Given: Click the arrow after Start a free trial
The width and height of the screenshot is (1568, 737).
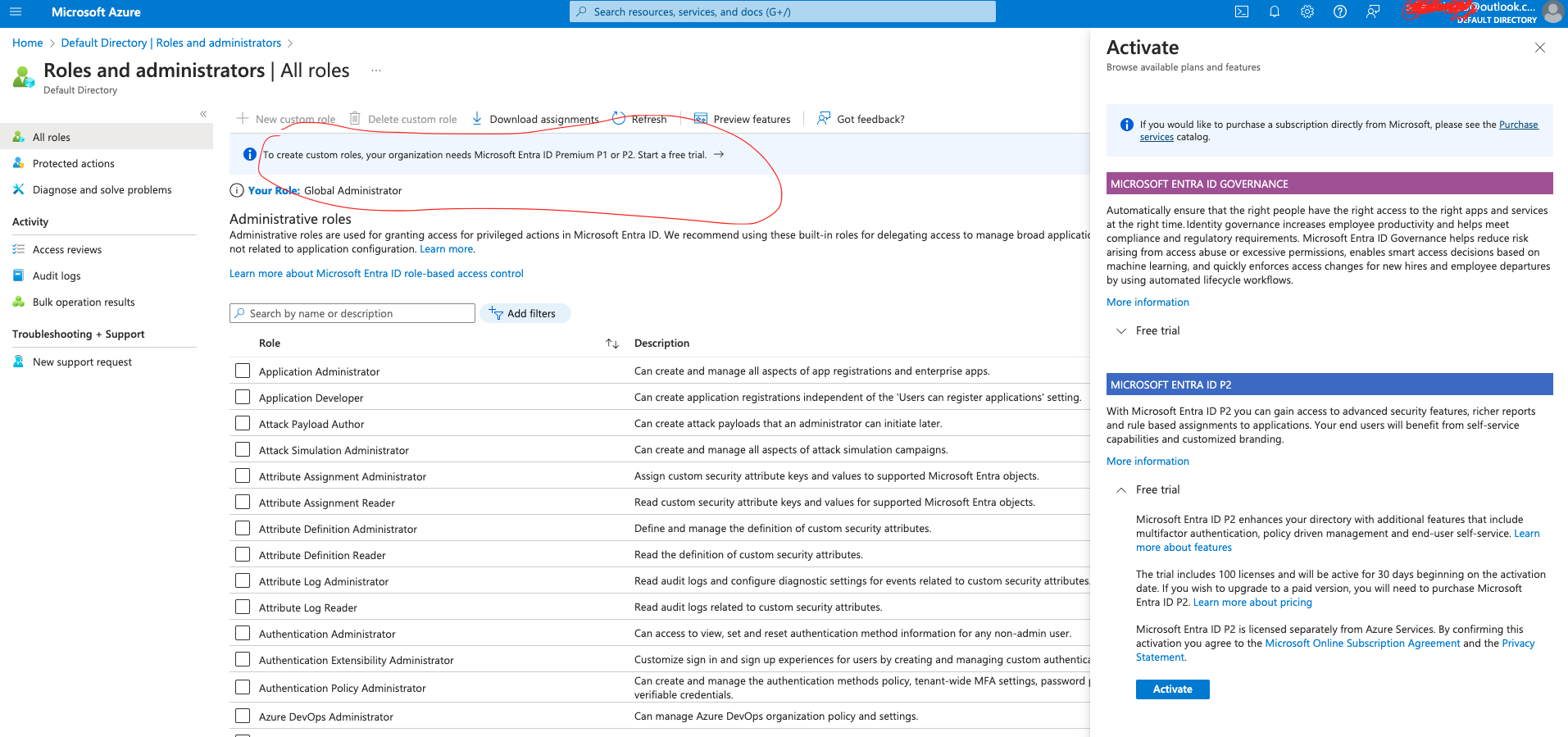Looking at the screenshot, I should tap(719, 154).
